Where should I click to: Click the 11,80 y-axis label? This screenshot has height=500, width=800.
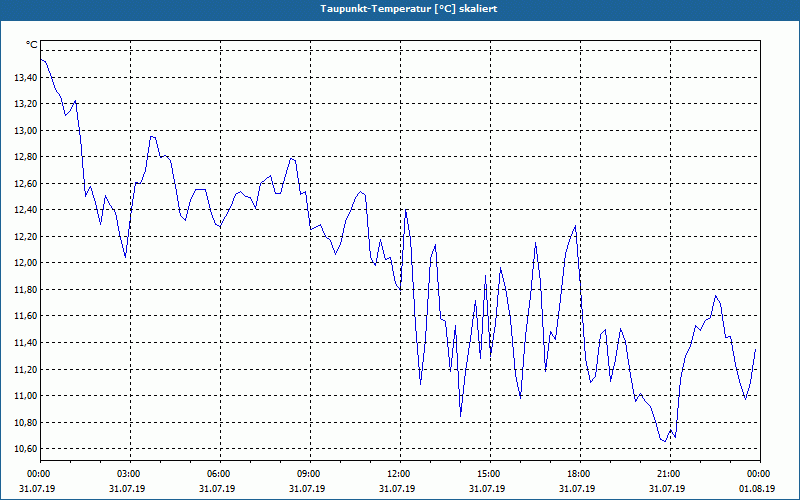[x=26, y=290]
